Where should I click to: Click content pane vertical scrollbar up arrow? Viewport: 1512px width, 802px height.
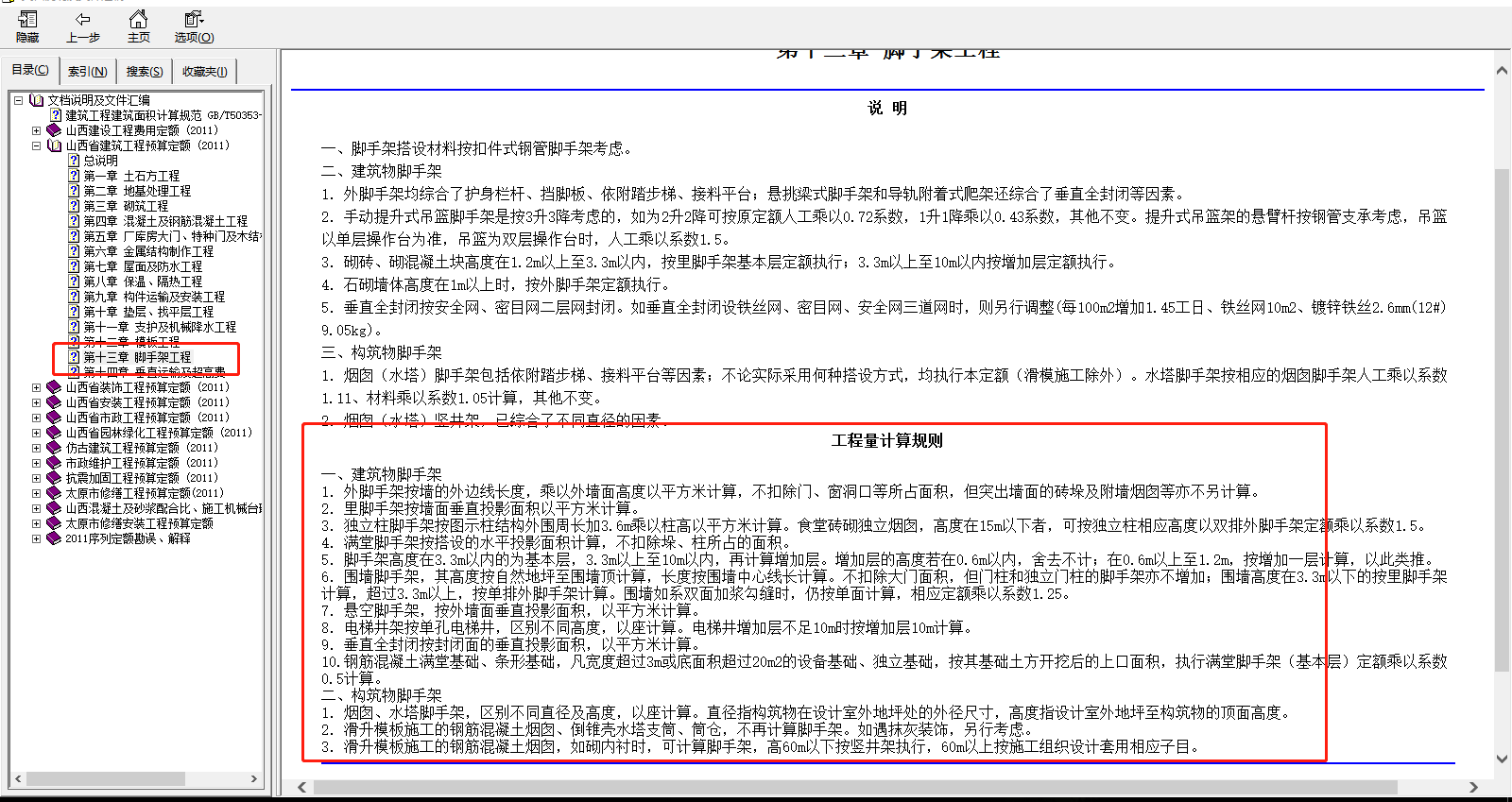(1502, 71)
